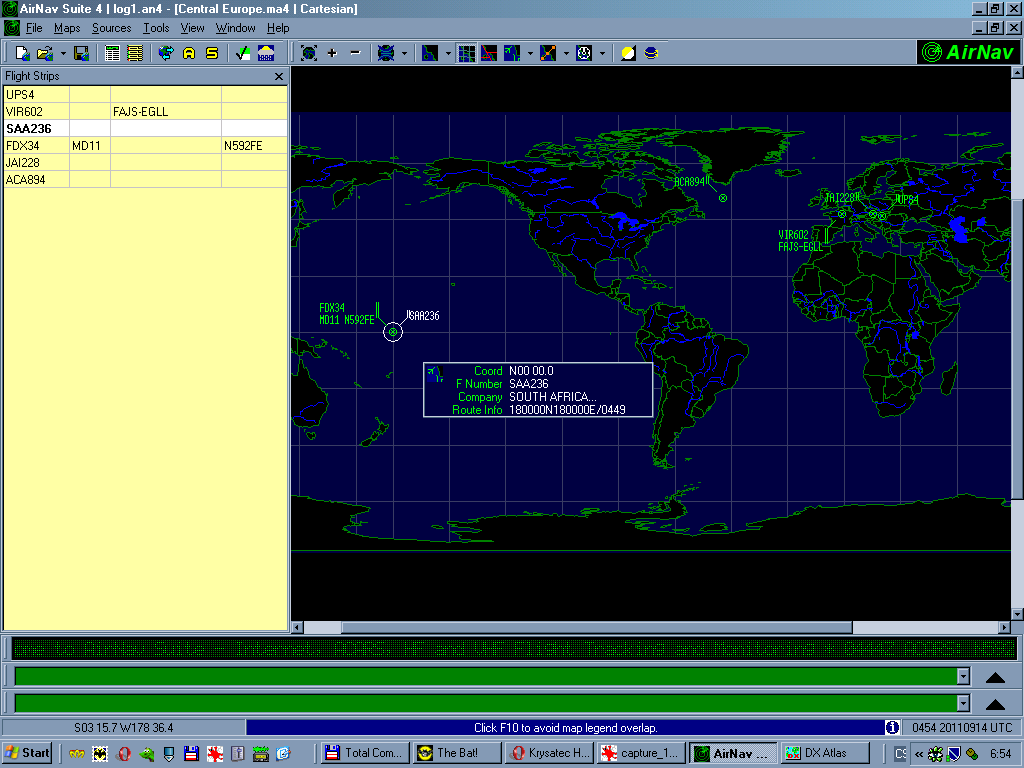This screenshot has width=1024, height=768.
Task: Open dropdown beside map projection icon
Action: [x=404, y=53]
